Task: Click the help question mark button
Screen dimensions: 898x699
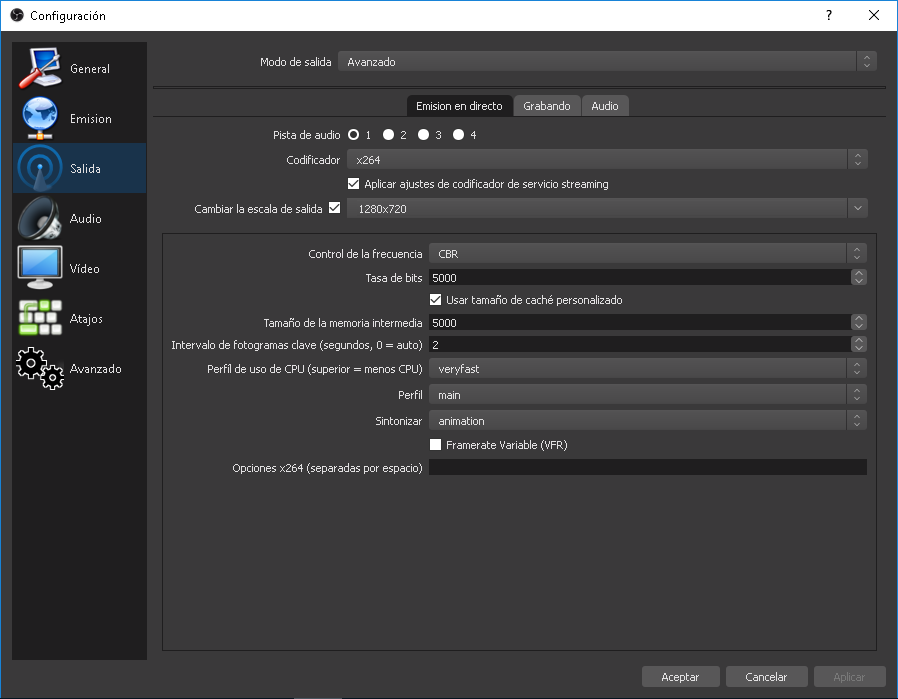Action: (x=829, y=15)
